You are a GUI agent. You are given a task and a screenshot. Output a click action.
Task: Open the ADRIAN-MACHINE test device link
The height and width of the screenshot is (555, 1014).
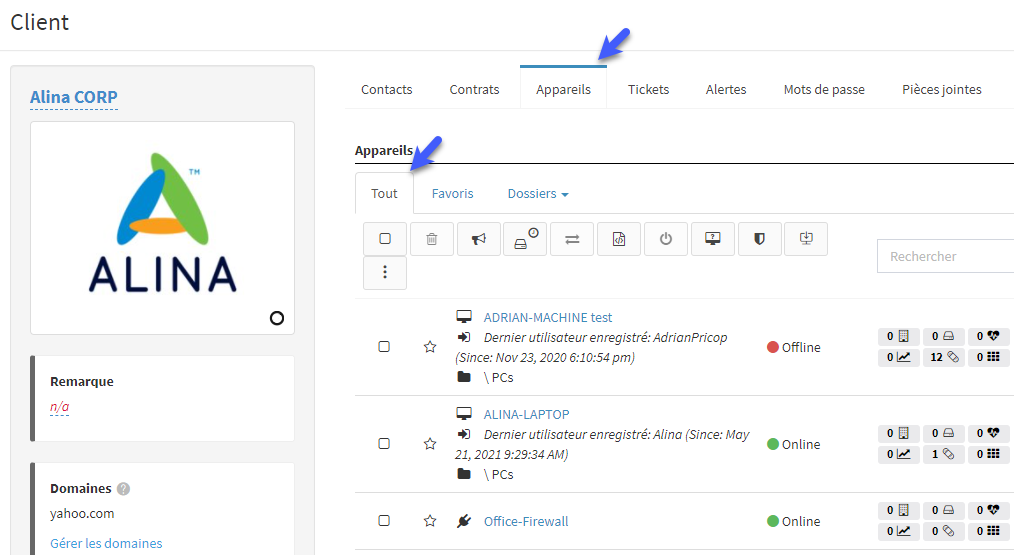548,318
